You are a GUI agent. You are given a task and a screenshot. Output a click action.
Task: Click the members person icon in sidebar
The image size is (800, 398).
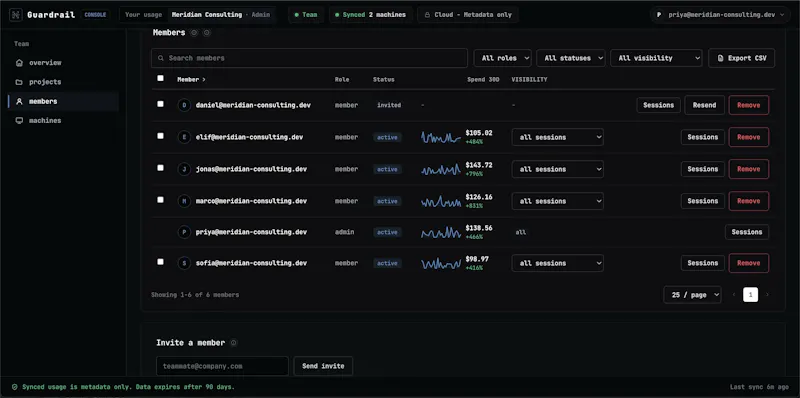[19, 102]
